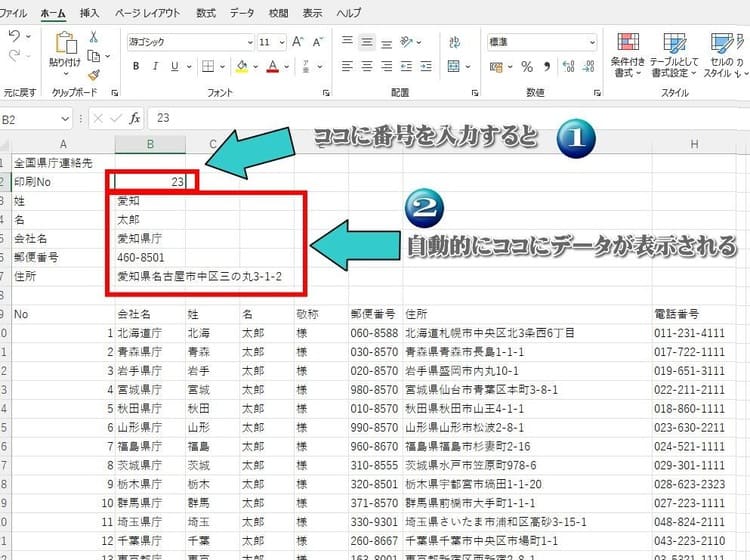Click cell B2 containing 23
Viewport: 750px width, 560px height.
pyautogui.click(x=150, y=181)
